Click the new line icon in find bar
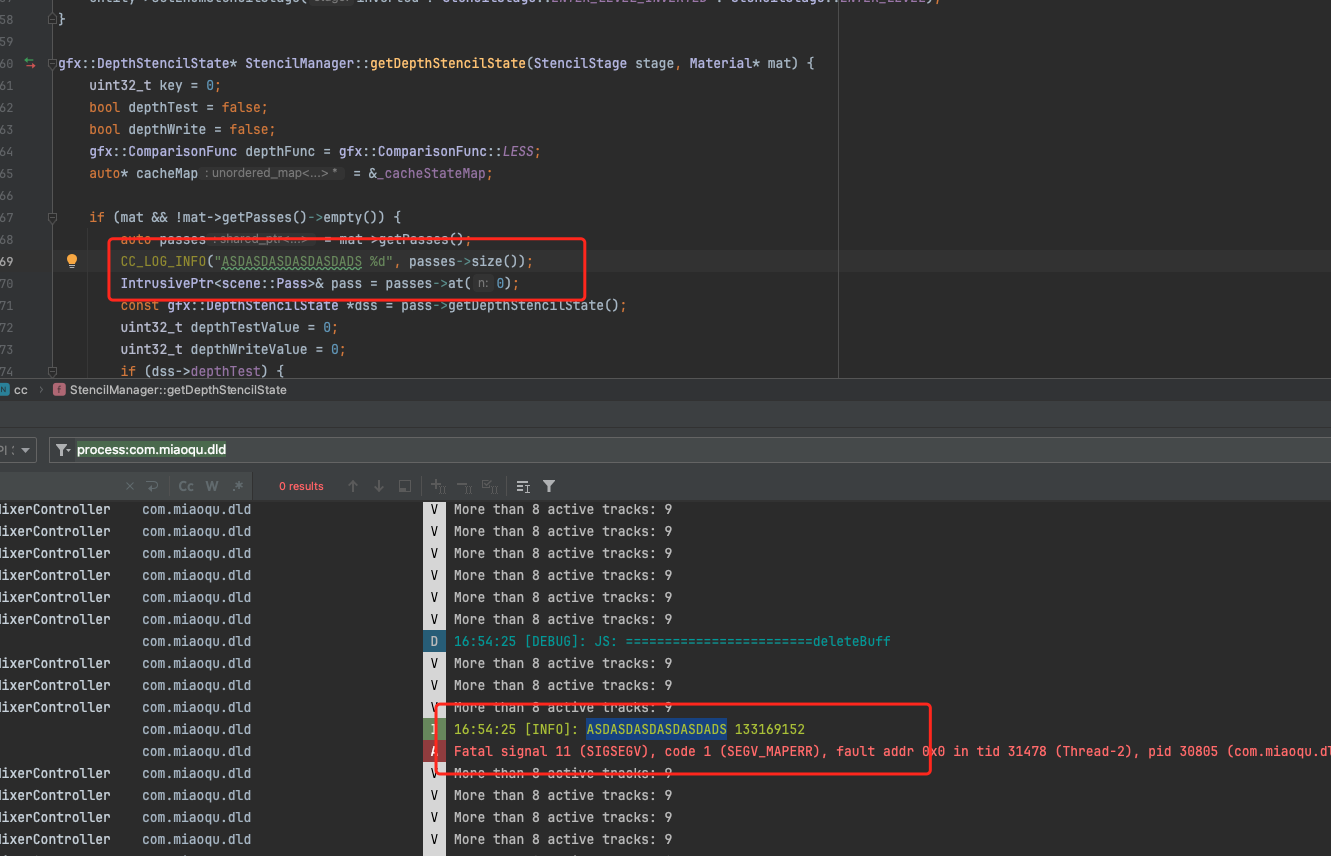 coord(152,486)
